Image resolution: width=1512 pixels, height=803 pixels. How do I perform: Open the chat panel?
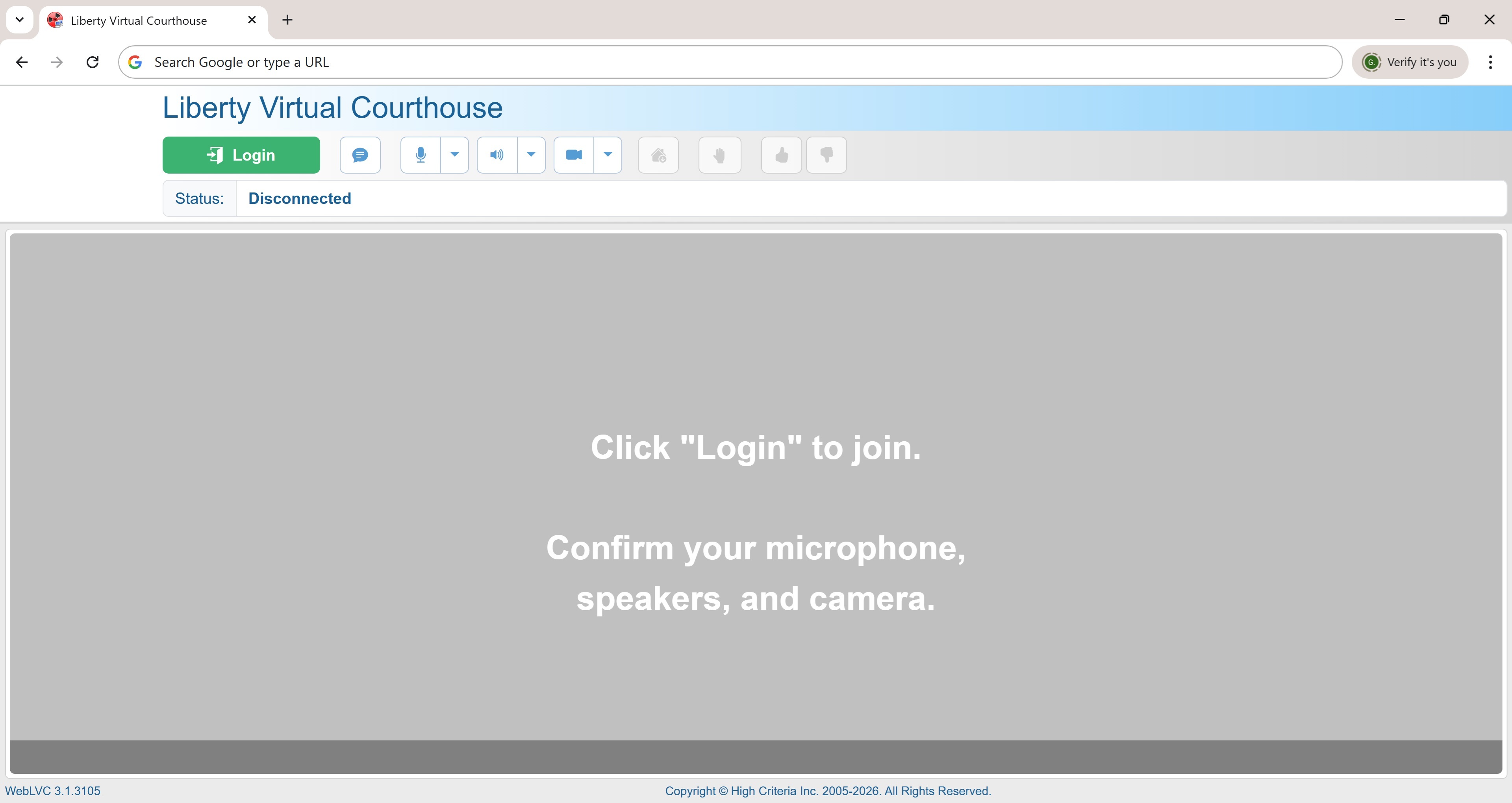(360, 155)
